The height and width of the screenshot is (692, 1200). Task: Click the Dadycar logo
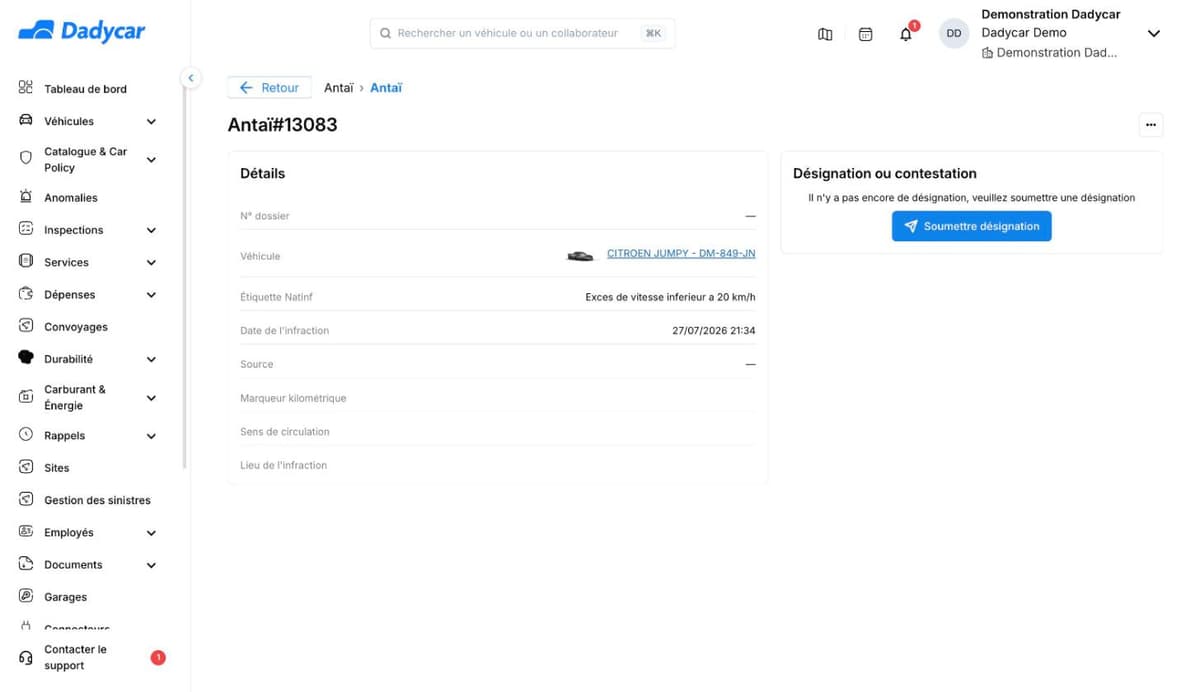point(82,31)
